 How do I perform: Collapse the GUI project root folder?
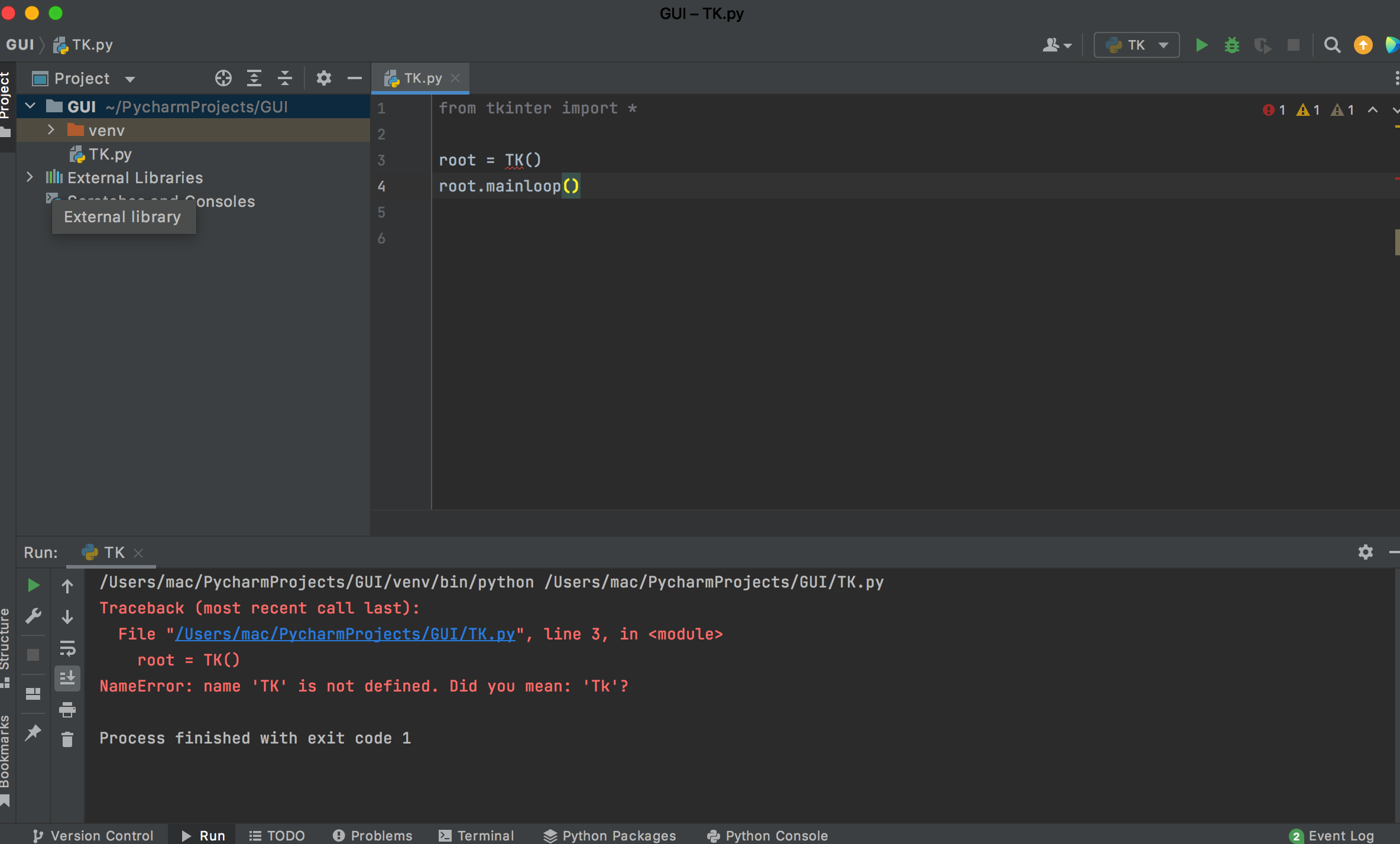(x=30, y=106)
